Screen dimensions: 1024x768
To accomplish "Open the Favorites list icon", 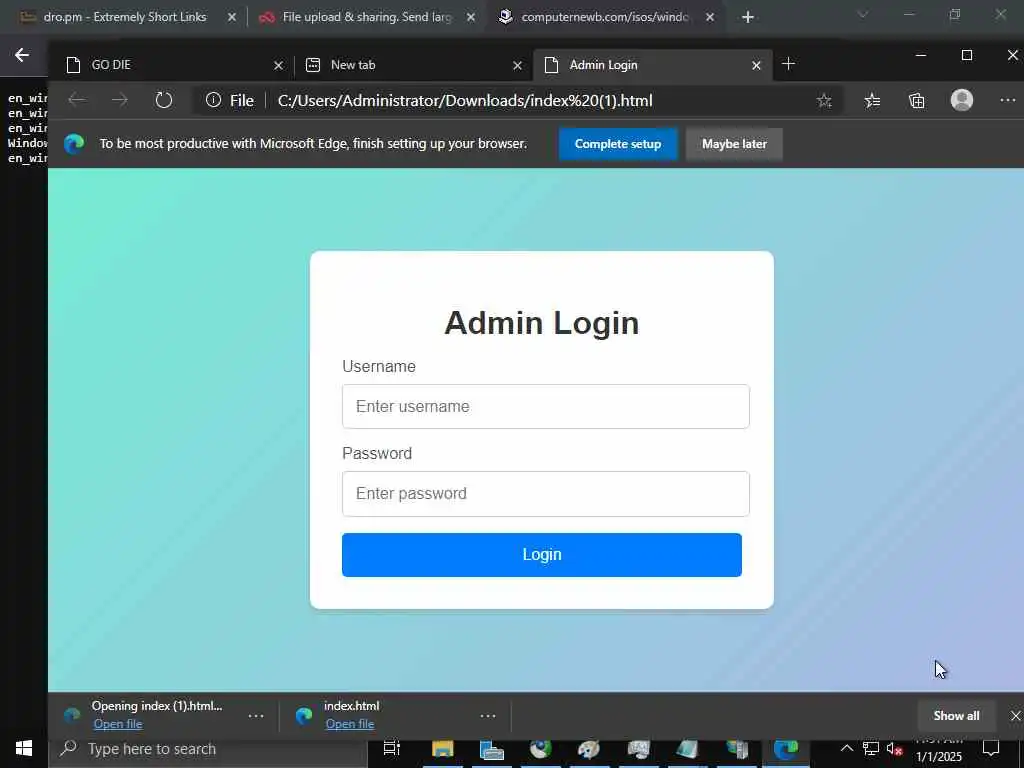I will point(872,101).
